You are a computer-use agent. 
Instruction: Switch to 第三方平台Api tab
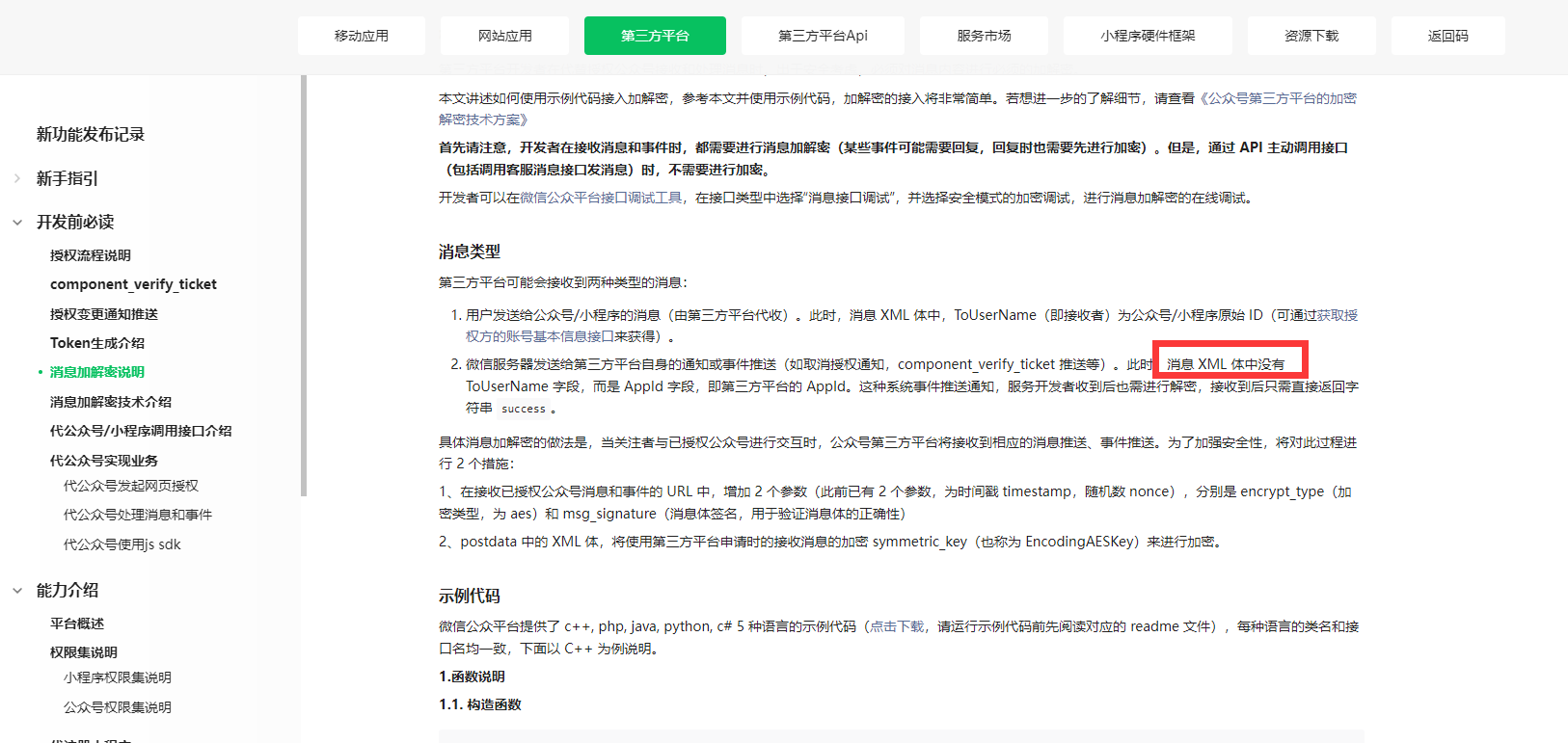823,36
